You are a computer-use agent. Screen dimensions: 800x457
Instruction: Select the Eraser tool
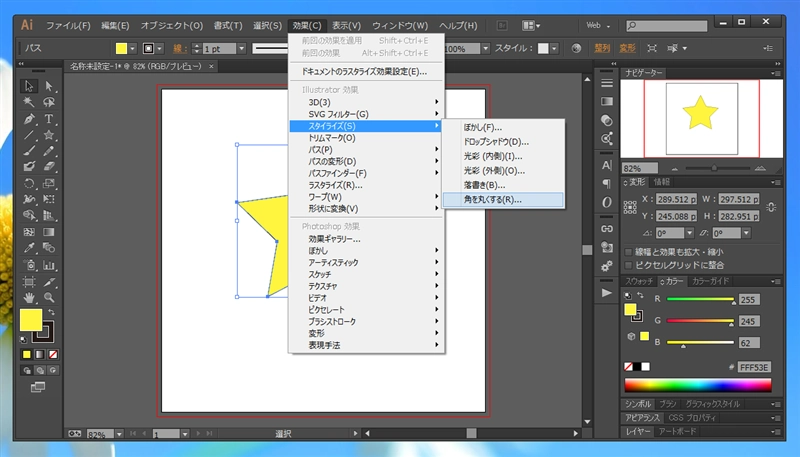point(49,166)
